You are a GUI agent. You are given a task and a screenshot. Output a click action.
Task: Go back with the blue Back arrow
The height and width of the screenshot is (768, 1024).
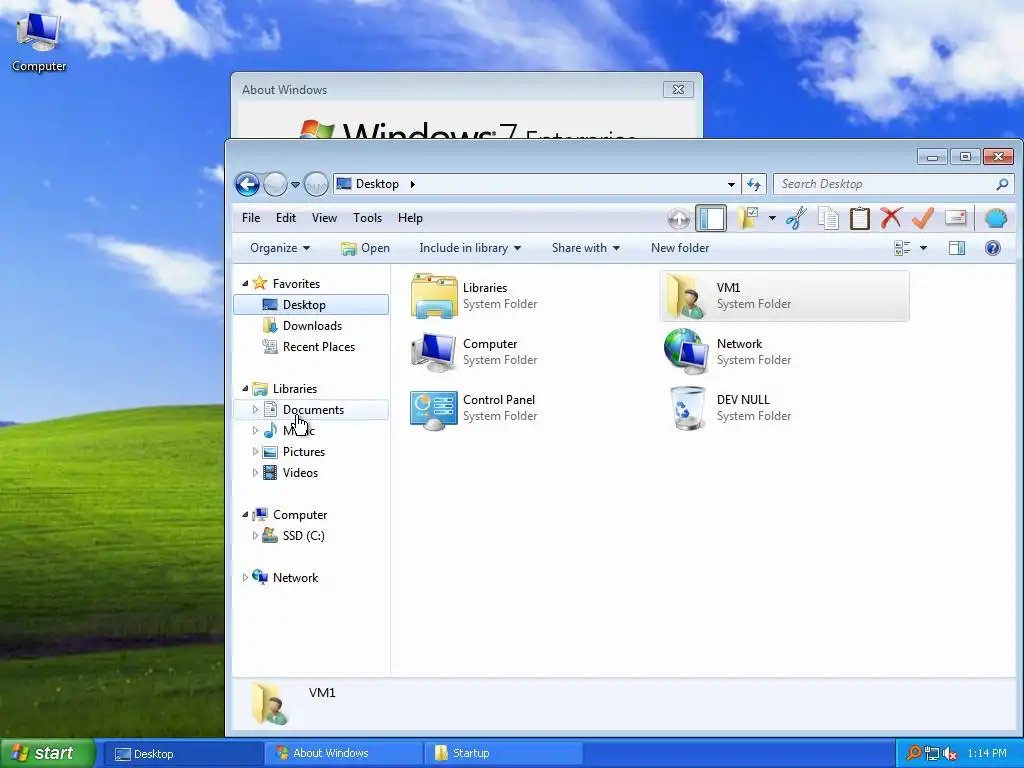point(248,185)
